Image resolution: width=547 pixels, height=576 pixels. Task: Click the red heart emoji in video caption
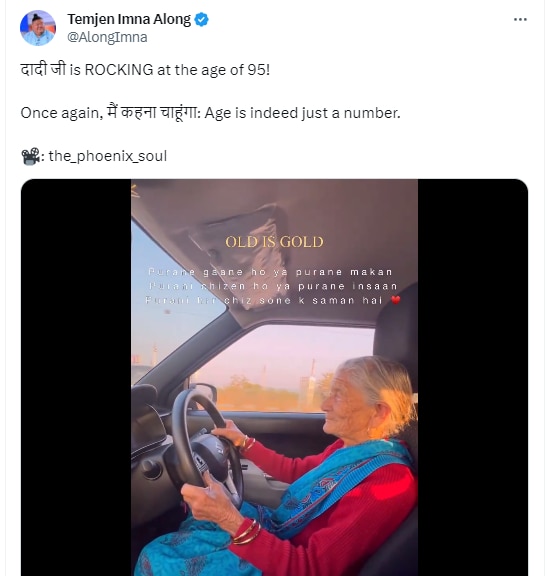click(395, 300)
